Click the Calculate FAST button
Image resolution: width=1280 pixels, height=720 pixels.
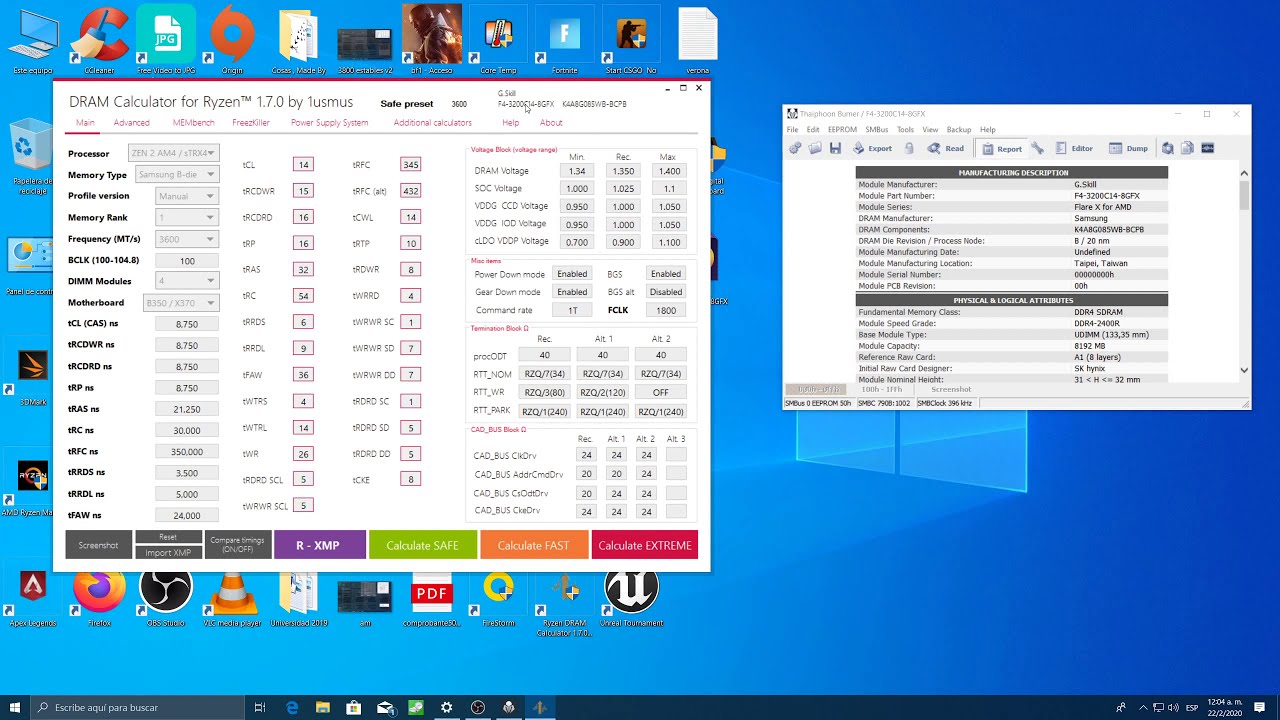533,545
